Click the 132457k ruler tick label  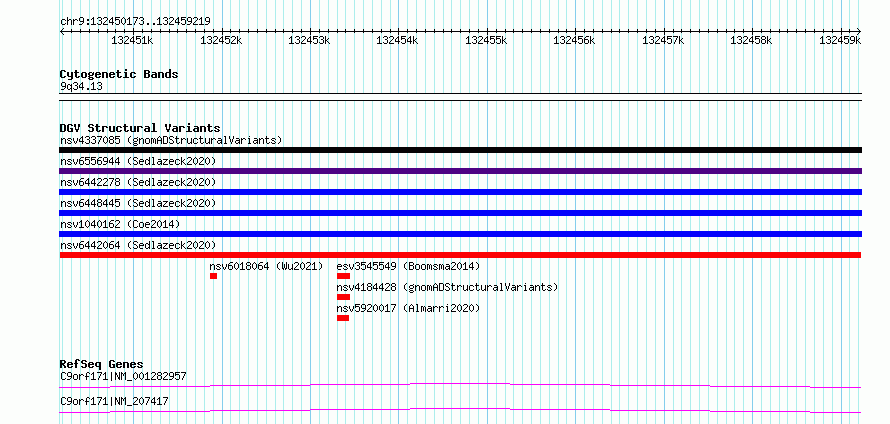click(x=662, y=40)
